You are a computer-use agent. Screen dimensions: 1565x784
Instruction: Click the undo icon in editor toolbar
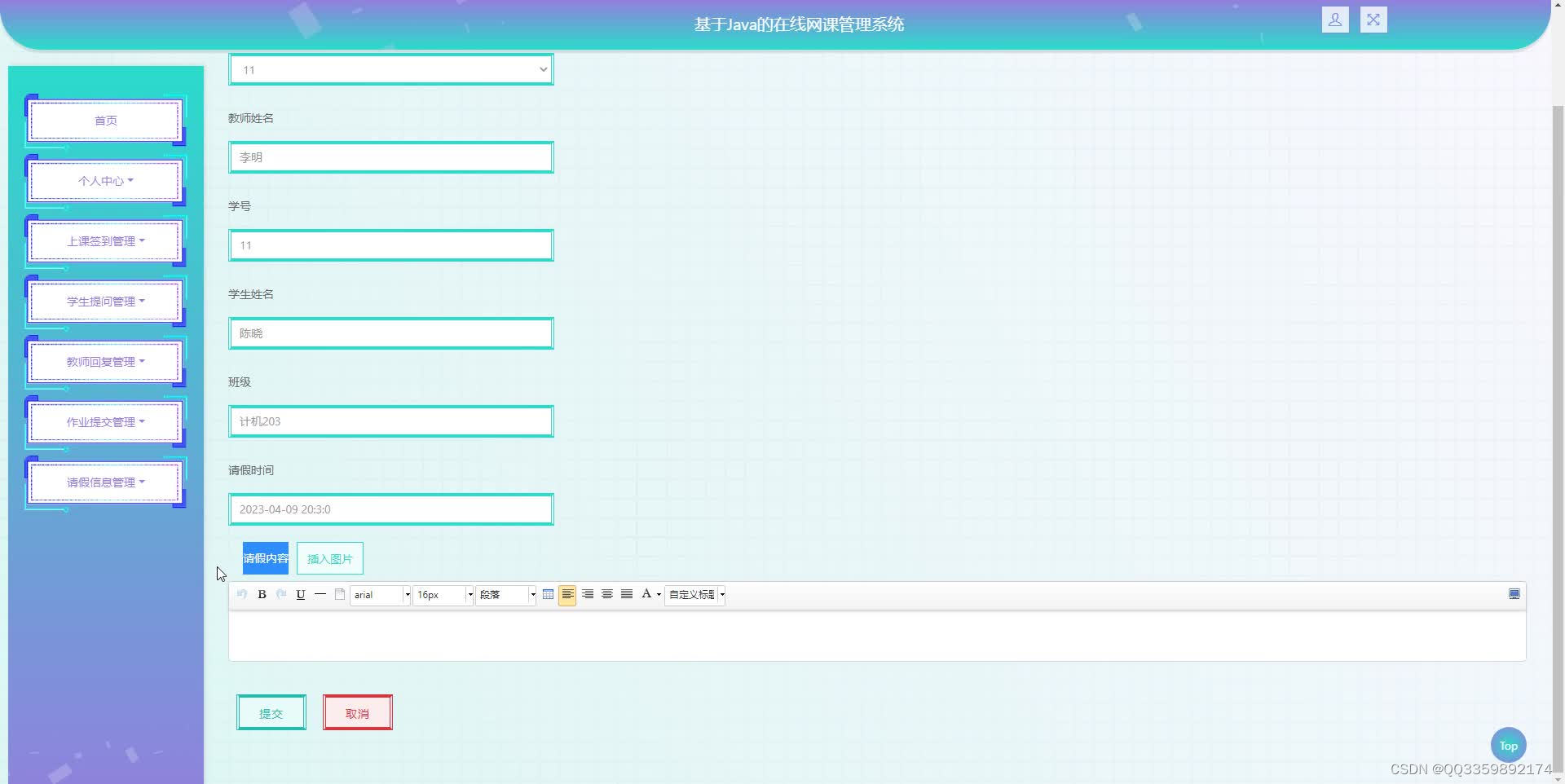tap(242, 594)
